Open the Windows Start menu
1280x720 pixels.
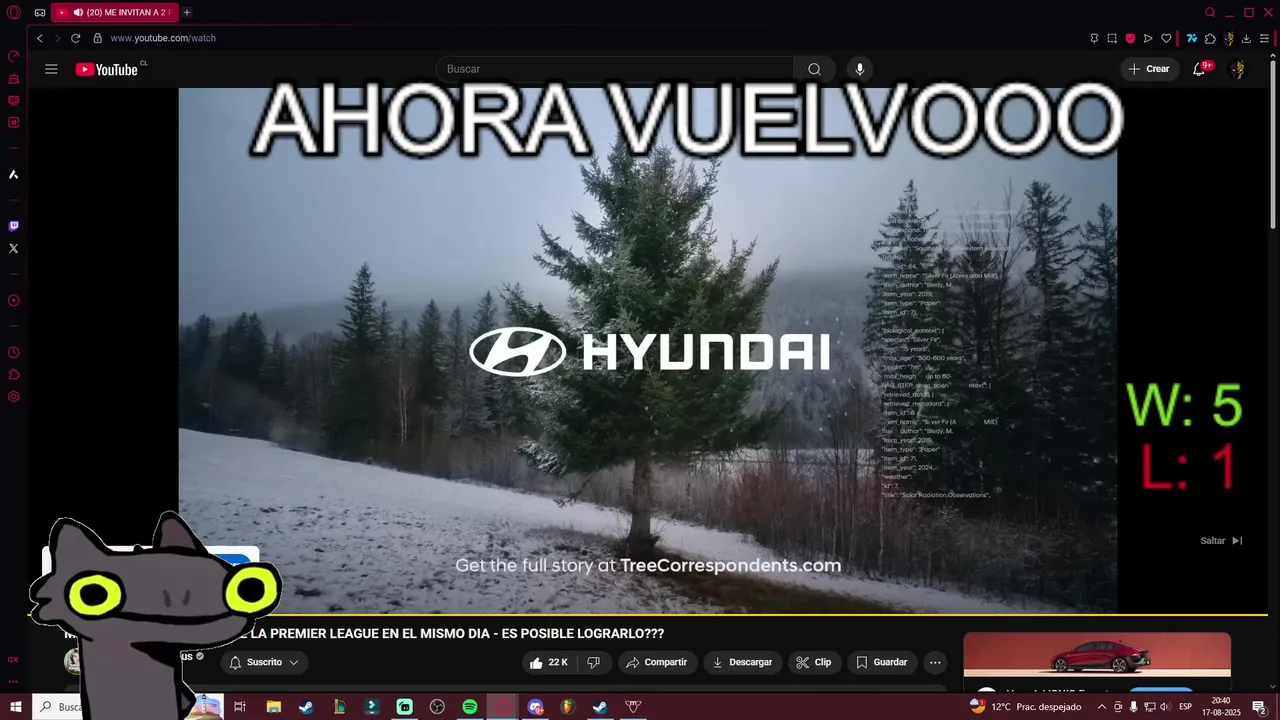point(15,707)
